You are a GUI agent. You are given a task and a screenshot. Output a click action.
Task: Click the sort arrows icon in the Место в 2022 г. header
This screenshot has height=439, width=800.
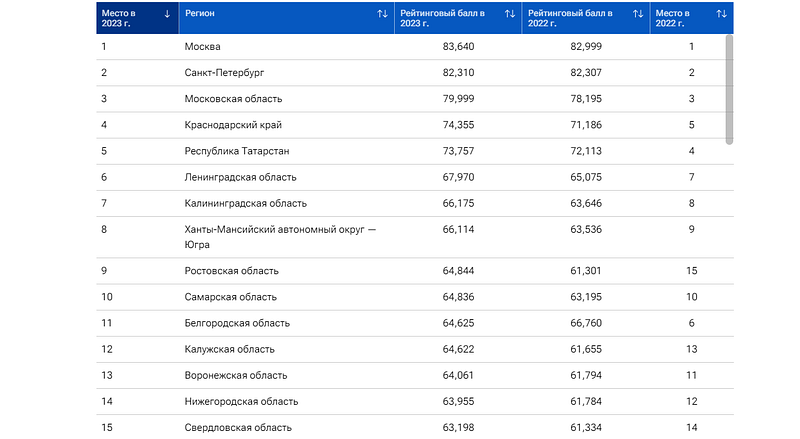pyautogui.click(x=721, y=14)
